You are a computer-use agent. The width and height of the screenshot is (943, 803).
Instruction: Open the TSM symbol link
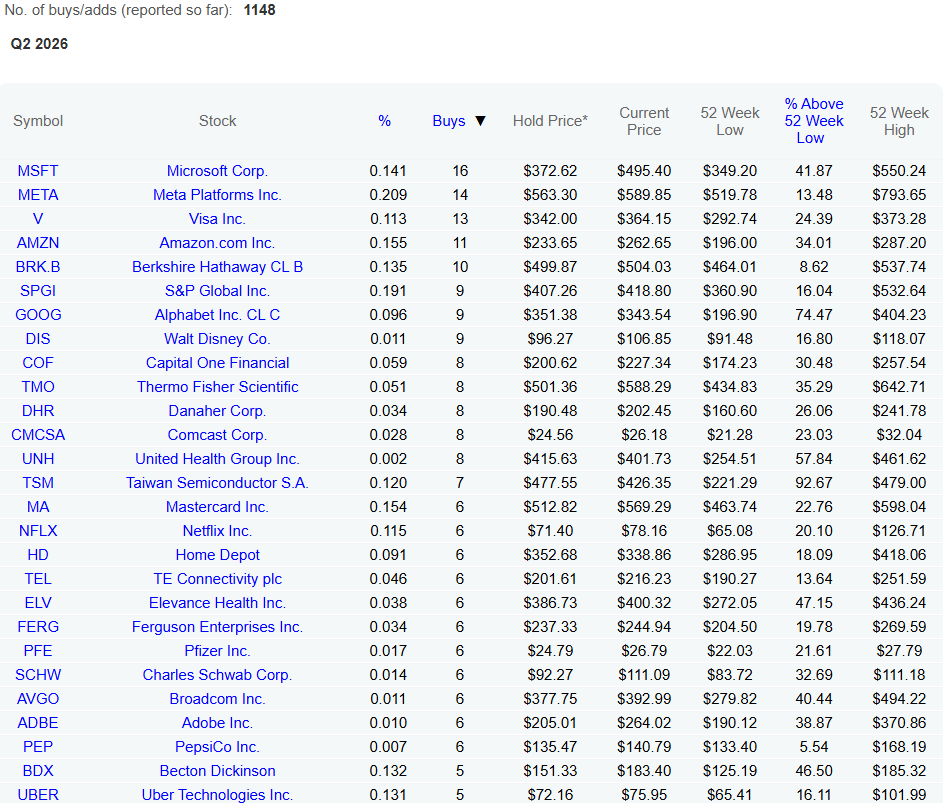(x=38, y=483)
